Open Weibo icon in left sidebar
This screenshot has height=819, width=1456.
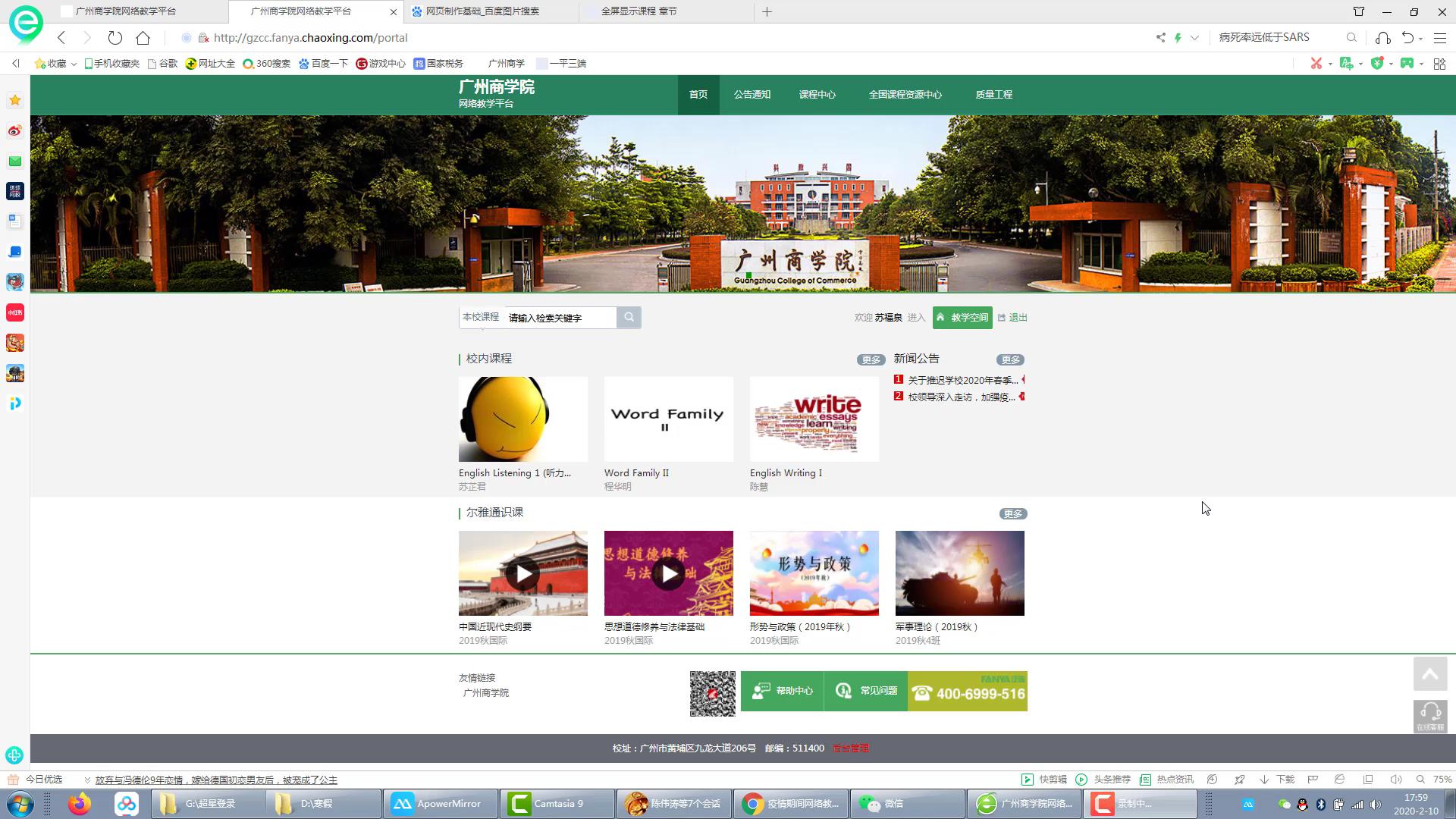[x=15, y=130]
